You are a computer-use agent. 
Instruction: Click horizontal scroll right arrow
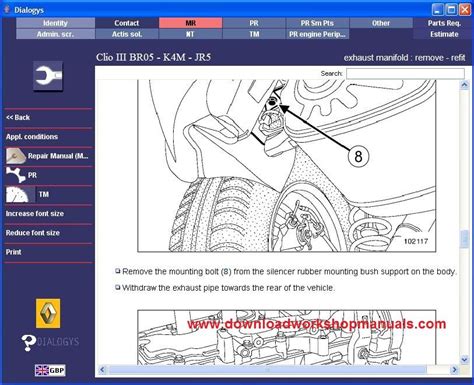click(454, 370)
